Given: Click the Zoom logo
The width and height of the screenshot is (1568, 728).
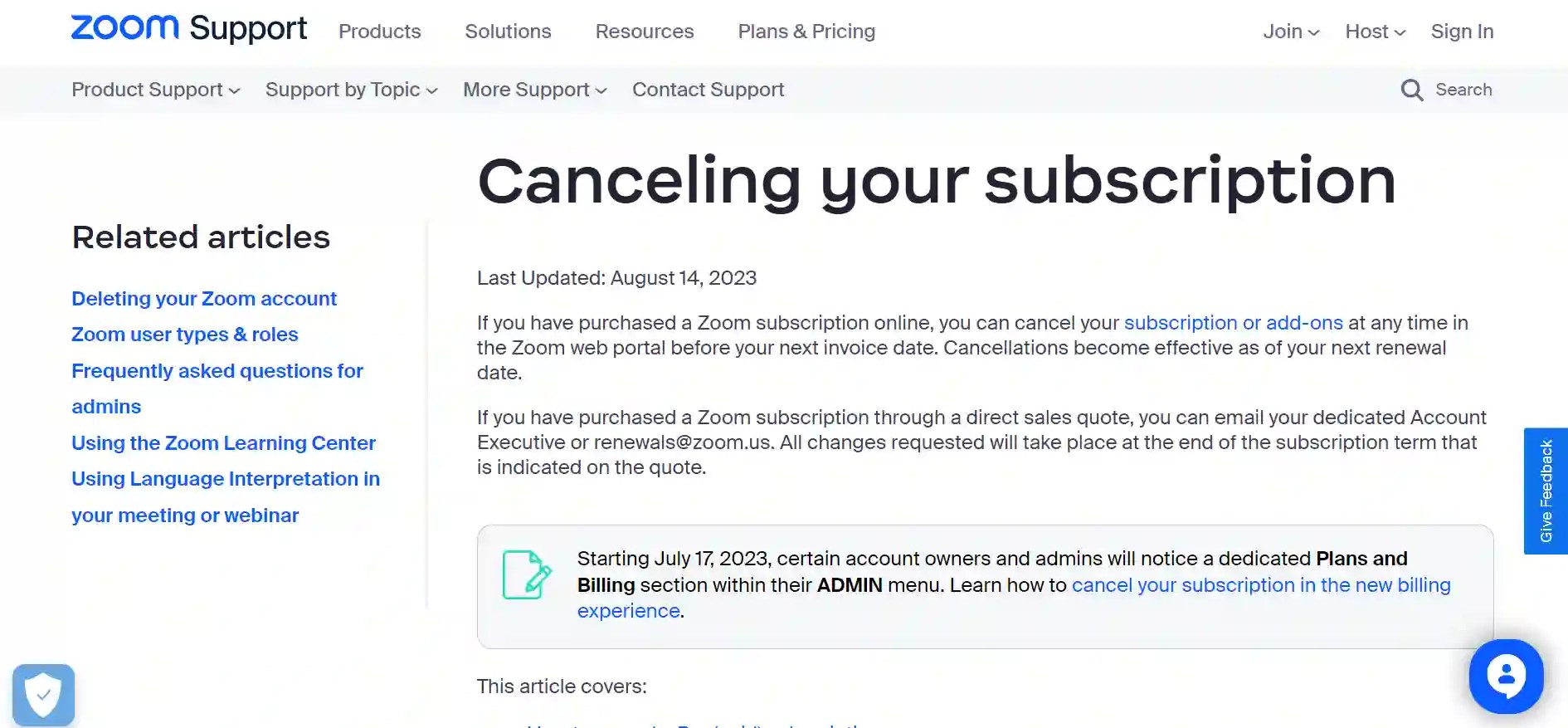Looking at the screenshot, I should point(124,28).
